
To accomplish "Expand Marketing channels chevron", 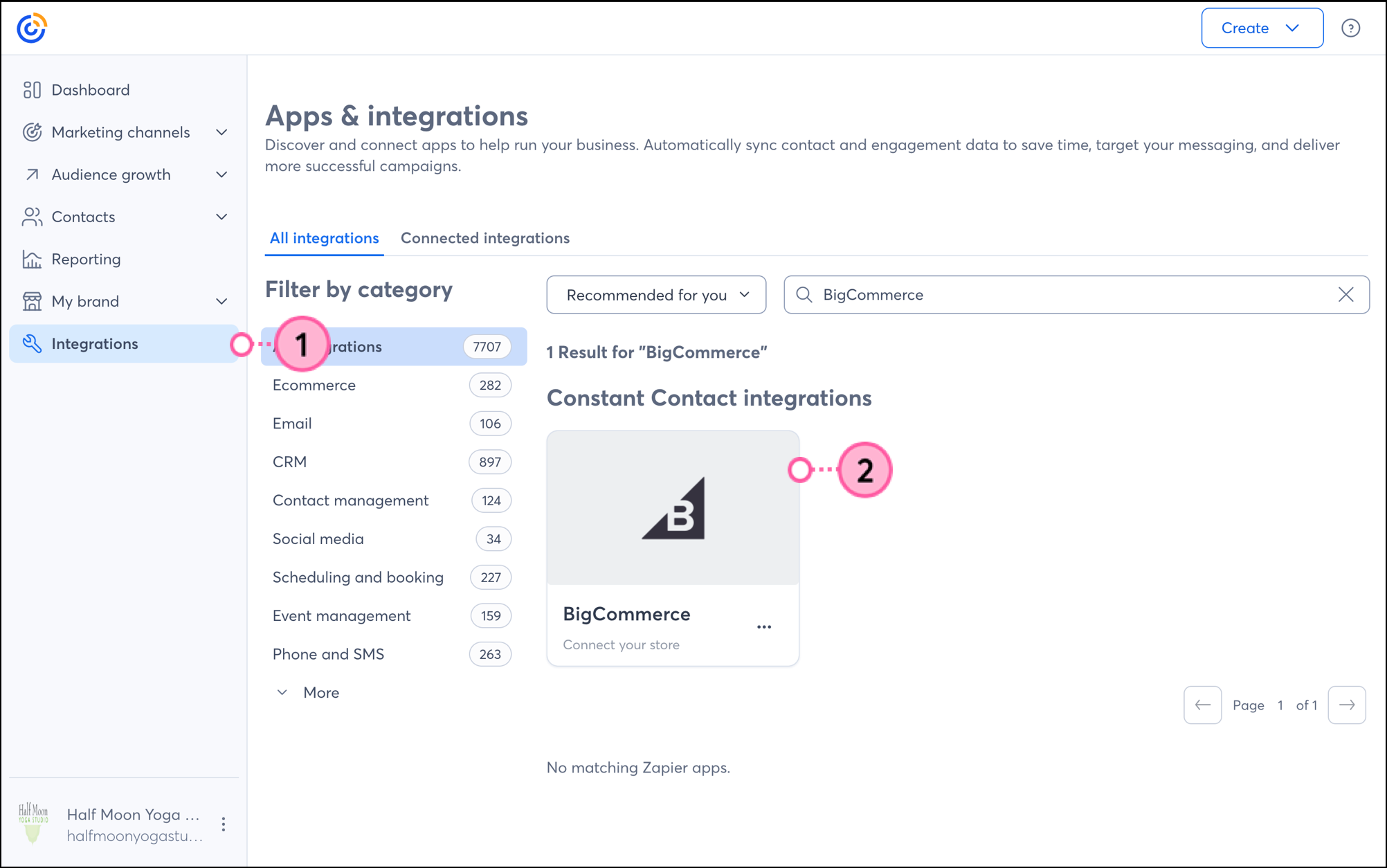I will tap(221, 132).
